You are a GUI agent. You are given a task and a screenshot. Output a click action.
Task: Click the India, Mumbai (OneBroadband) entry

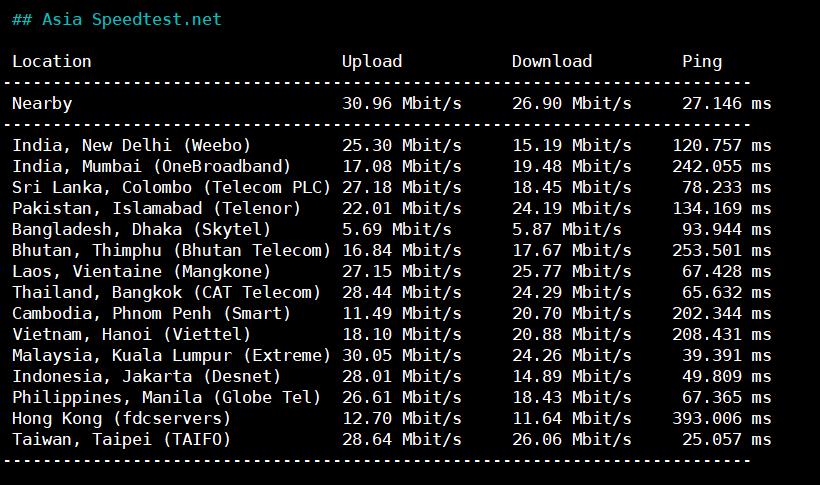tap(152, 166)
